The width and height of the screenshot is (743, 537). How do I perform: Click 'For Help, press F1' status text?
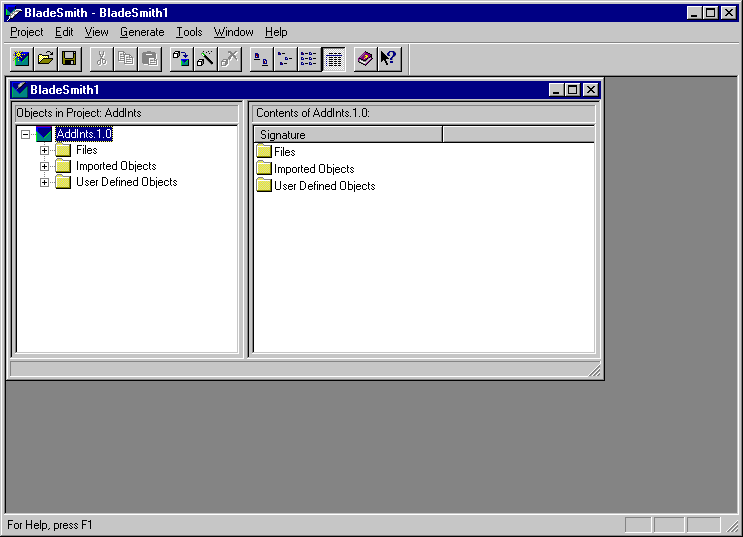coord(50,525)
